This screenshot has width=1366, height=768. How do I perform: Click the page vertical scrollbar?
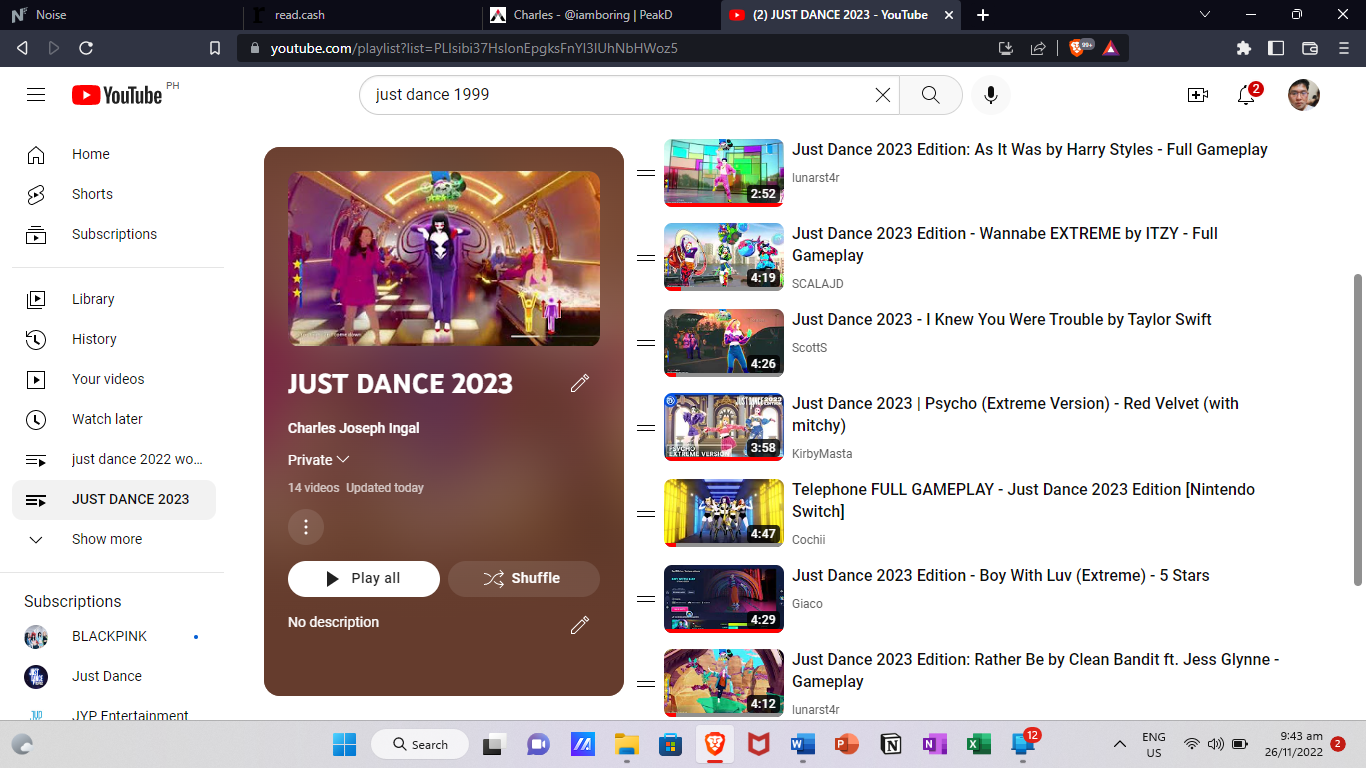point(1357,430)
